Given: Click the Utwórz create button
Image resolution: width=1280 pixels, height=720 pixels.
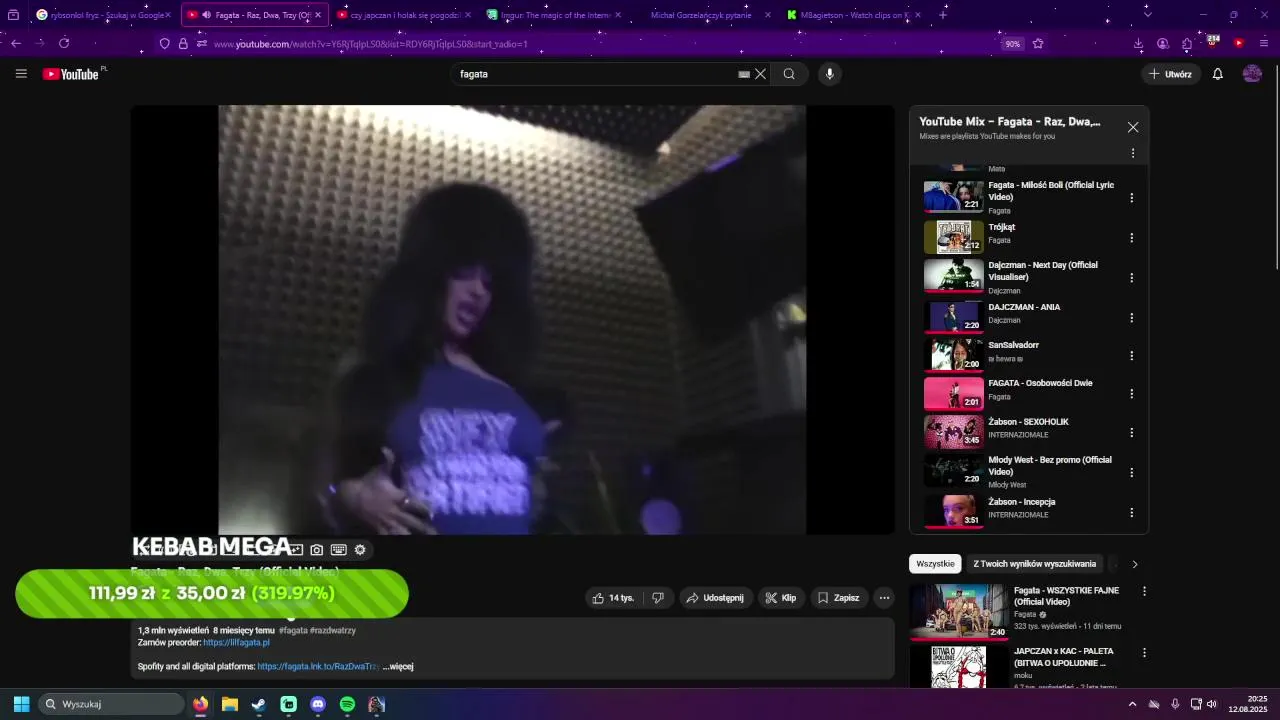Looking at the screenshot, I should (x=1170, y=74).
